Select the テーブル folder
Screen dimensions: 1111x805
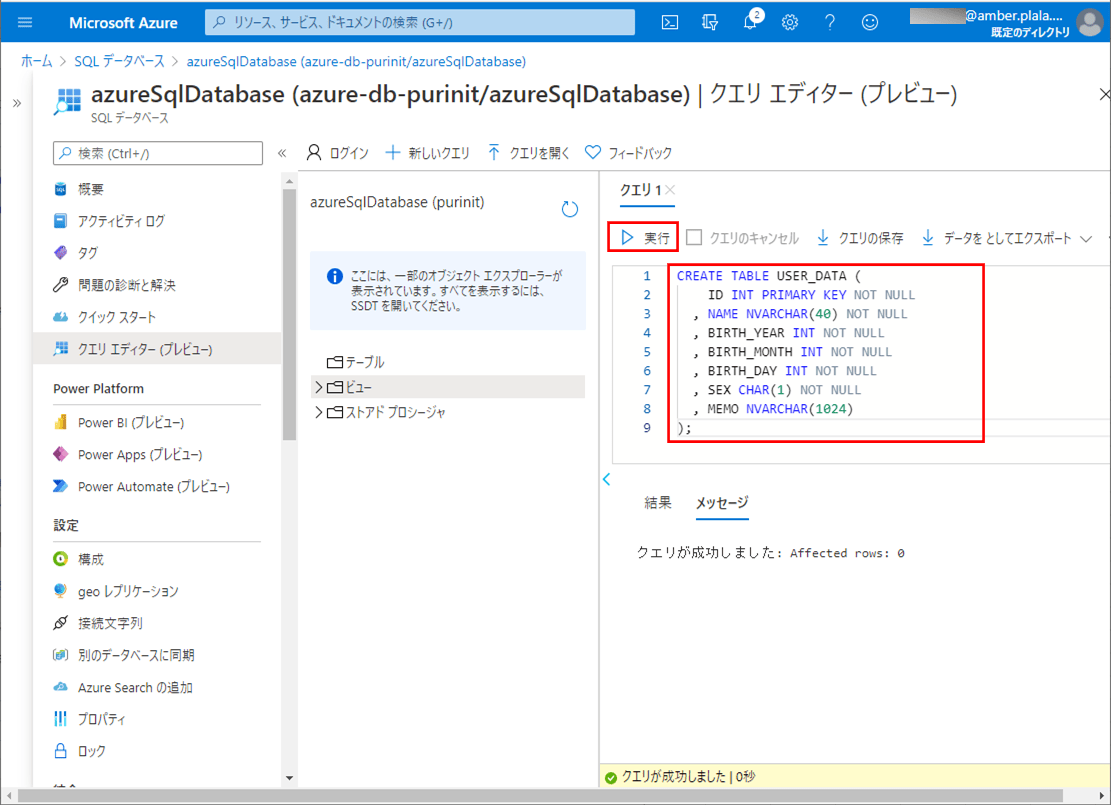pyautogui.click(x=356, y=362)
